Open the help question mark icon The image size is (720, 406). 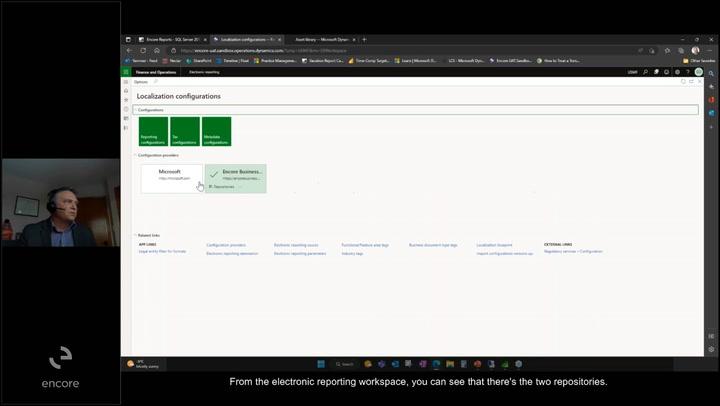(x=688, y=72)
